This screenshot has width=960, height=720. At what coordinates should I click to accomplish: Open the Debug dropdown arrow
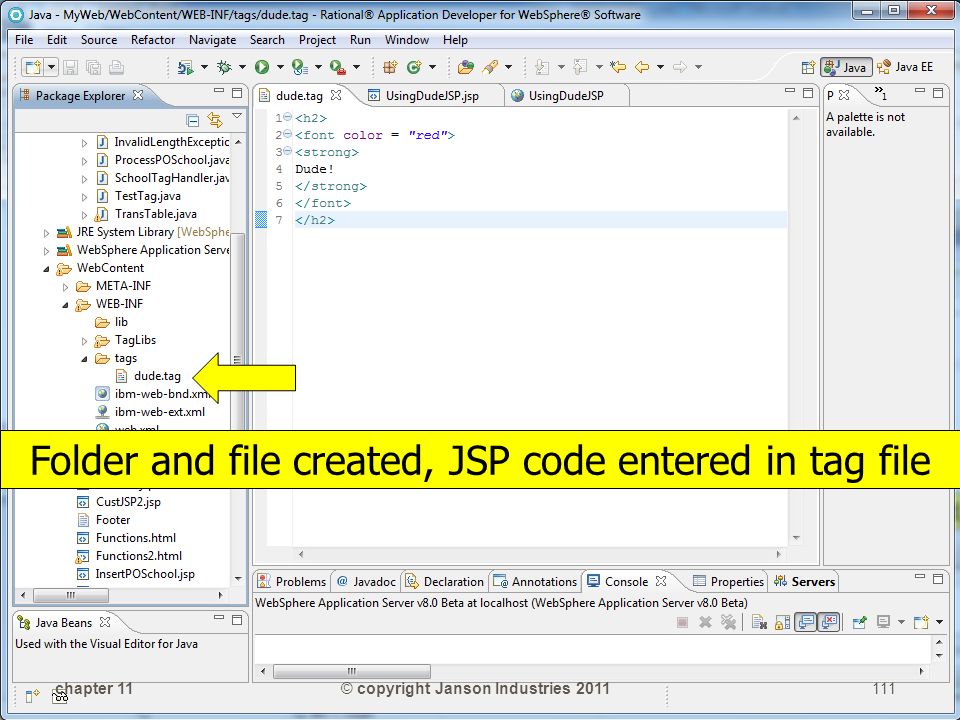pos(242,67)
